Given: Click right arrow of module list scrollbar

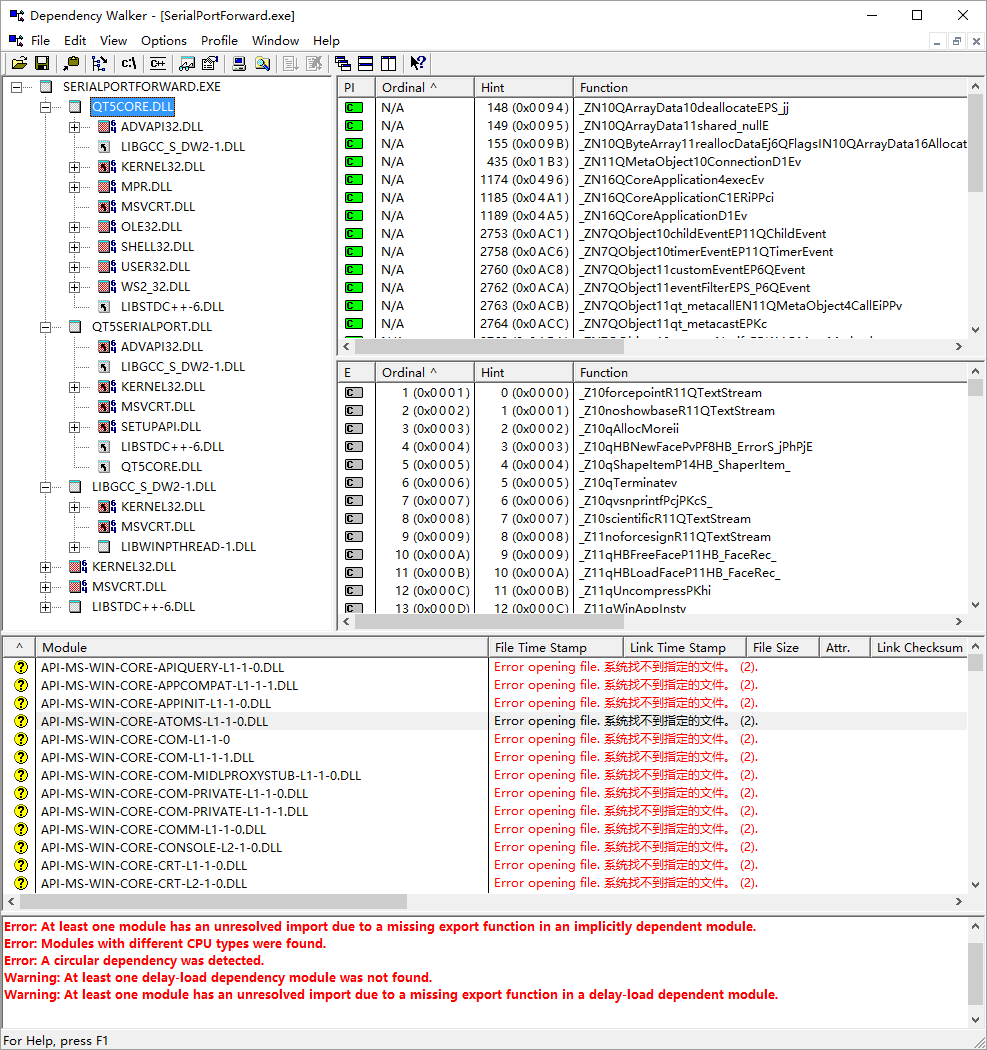Looking at the screenshot, I should coord(959,901).
